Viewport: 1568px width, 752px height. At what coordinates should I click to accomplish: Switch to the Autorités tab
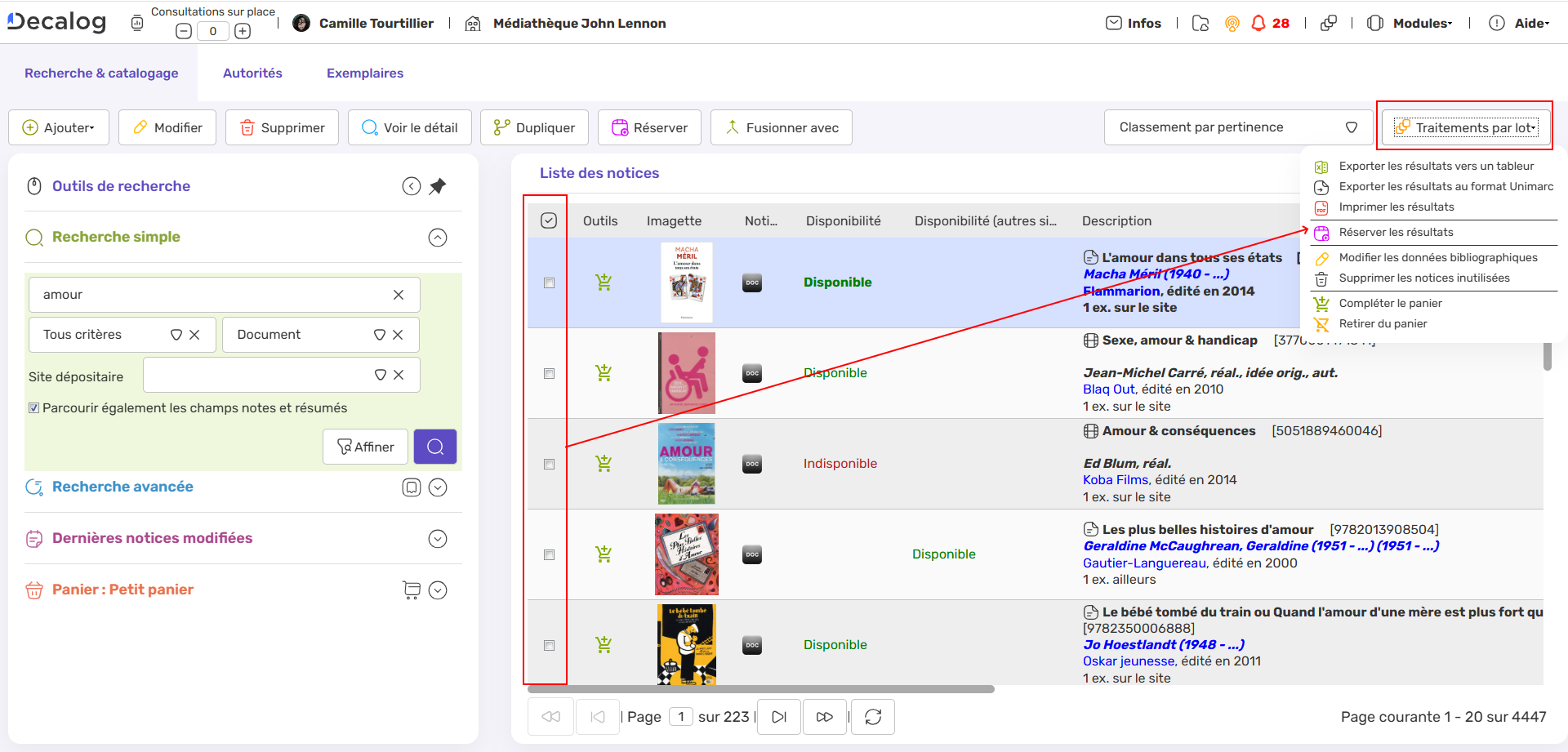point(252,73)
